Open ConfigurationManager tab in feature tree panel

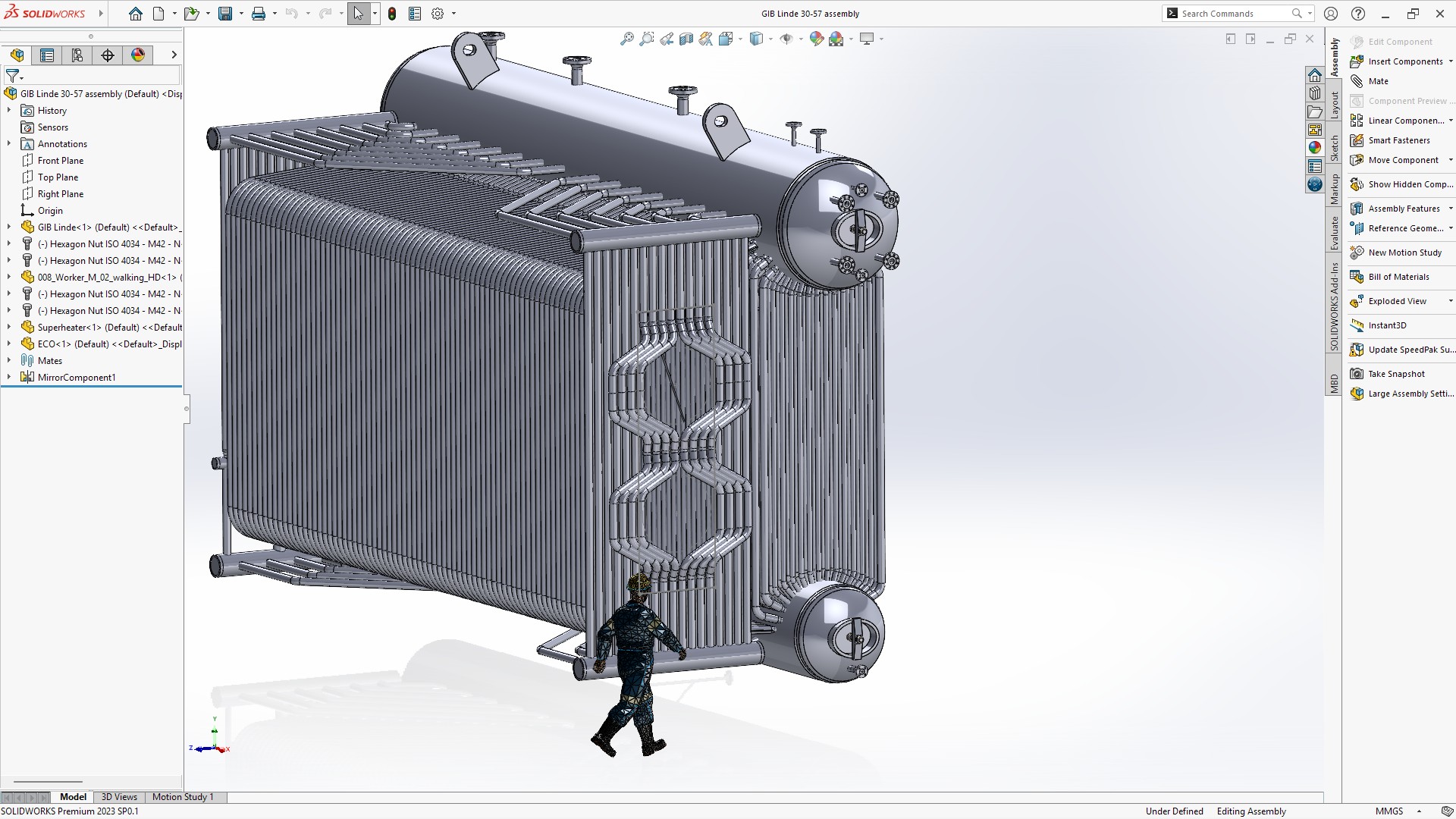(77, 55)
